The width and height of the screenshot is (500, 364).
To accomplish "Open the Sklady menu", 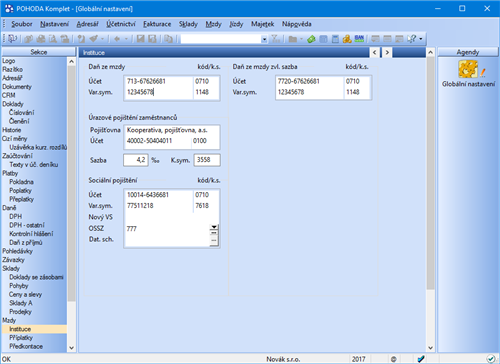I will click(x=188, y=24).
